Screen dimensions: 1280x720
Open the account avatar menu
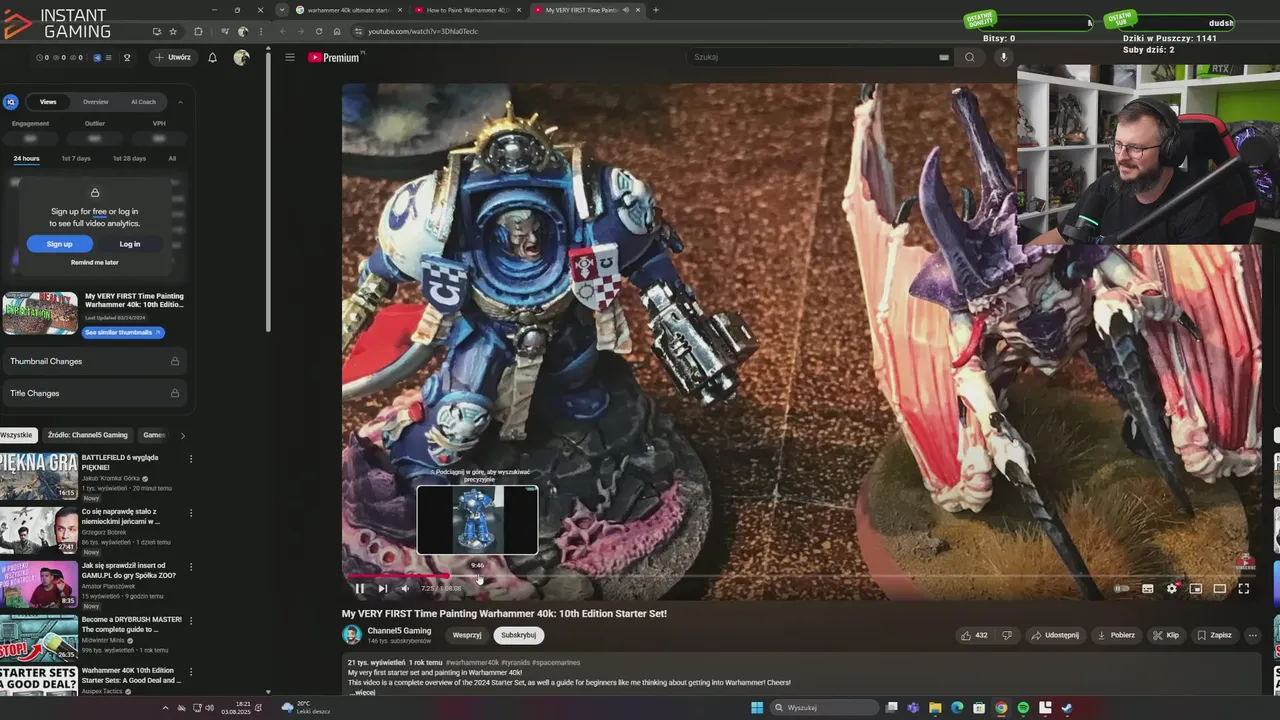click(x=241, y=57)
